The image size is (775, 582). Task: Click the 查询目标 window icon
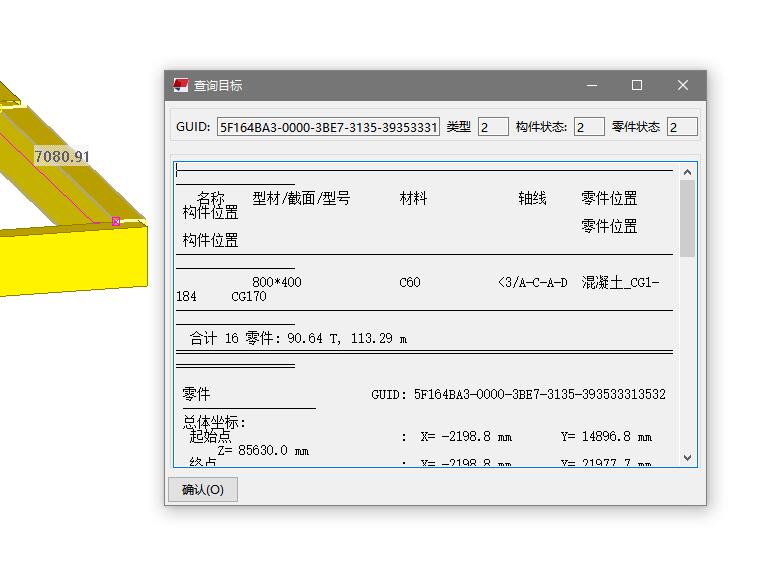pyautogui.click(x=181, y=85)
